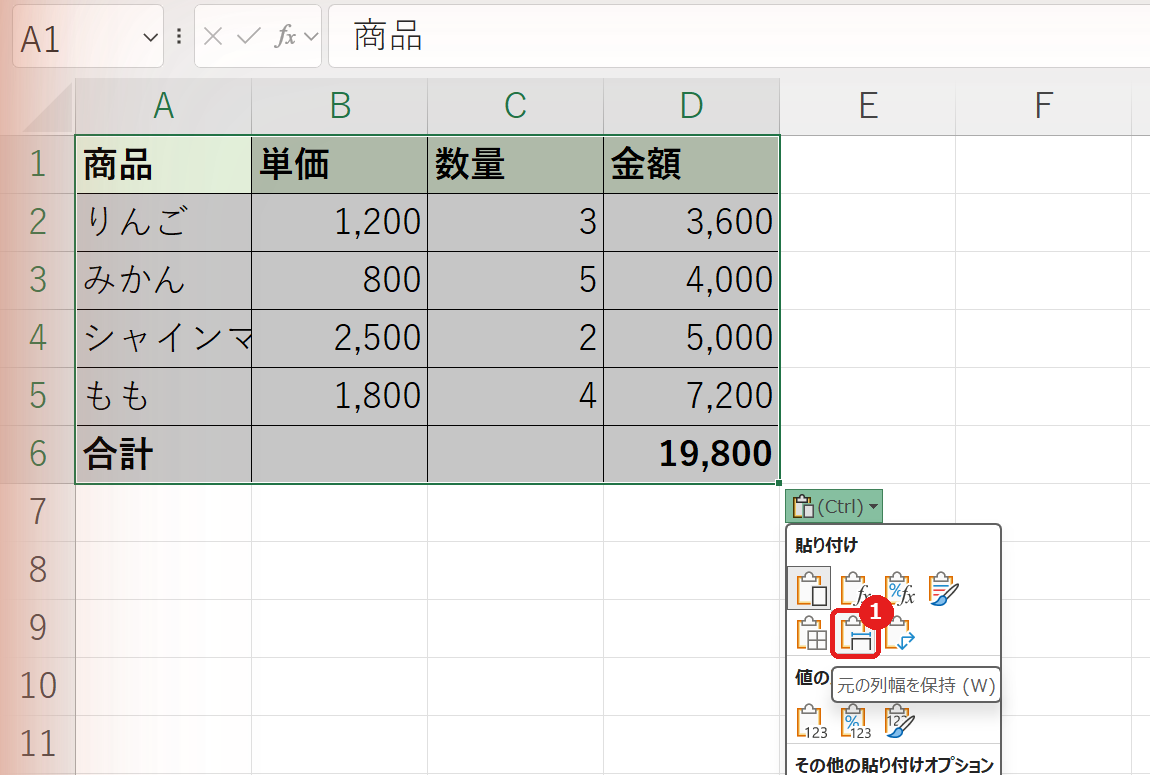Choose the Transpose paste icon
Screen dimensions: 1150x775
click(899, 633)
